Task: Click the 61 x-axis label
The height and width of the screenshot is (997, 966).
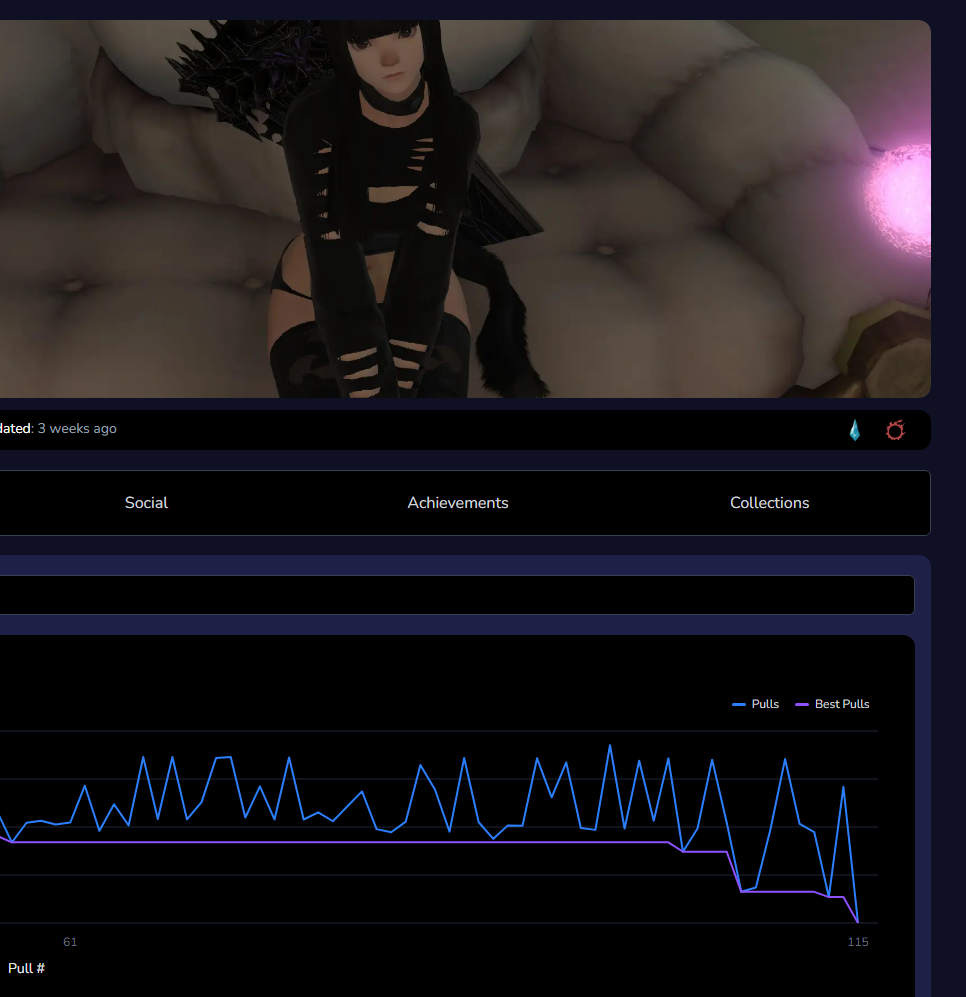Action: 70,942
